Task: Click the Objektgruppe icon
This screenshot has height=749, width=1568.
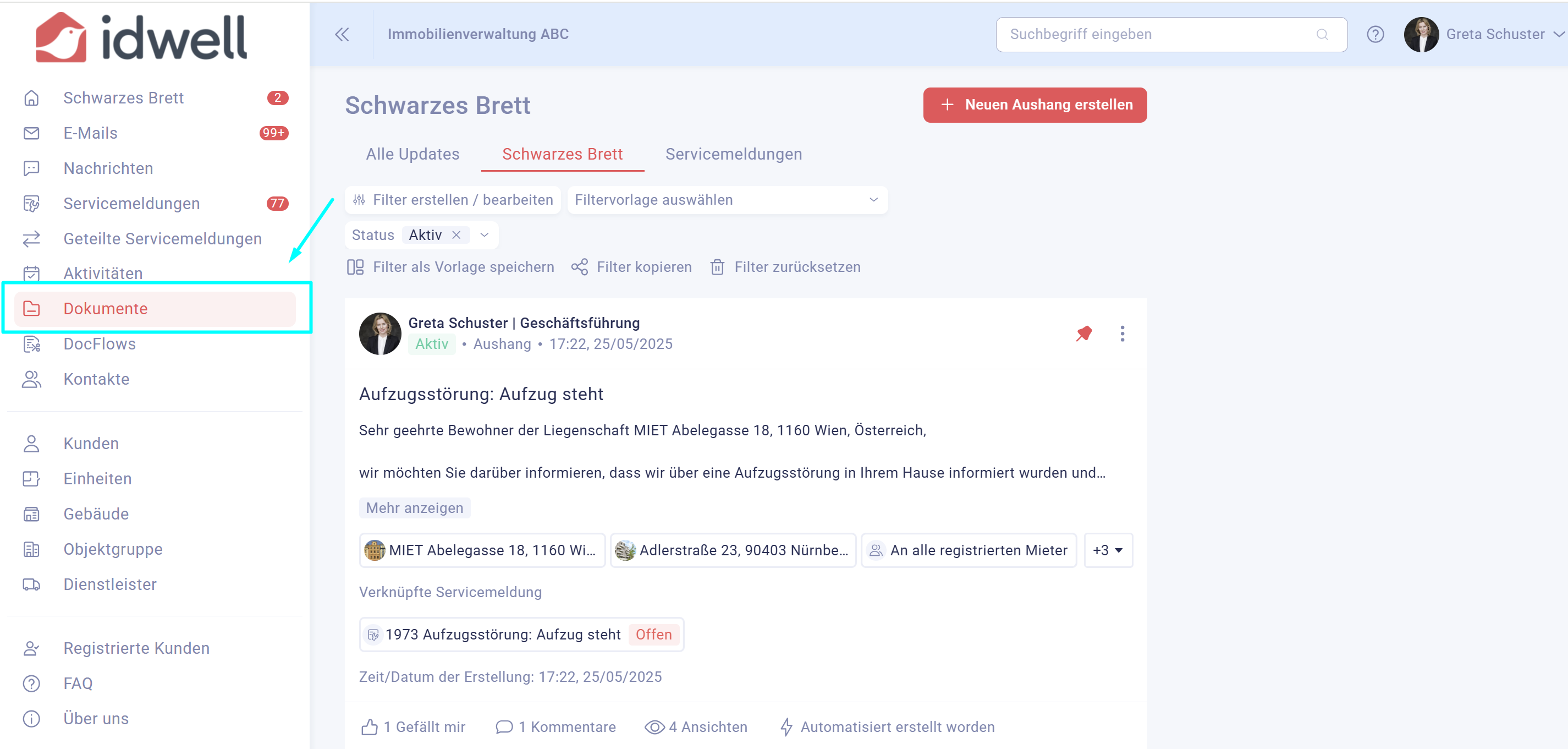Action: 31,549
